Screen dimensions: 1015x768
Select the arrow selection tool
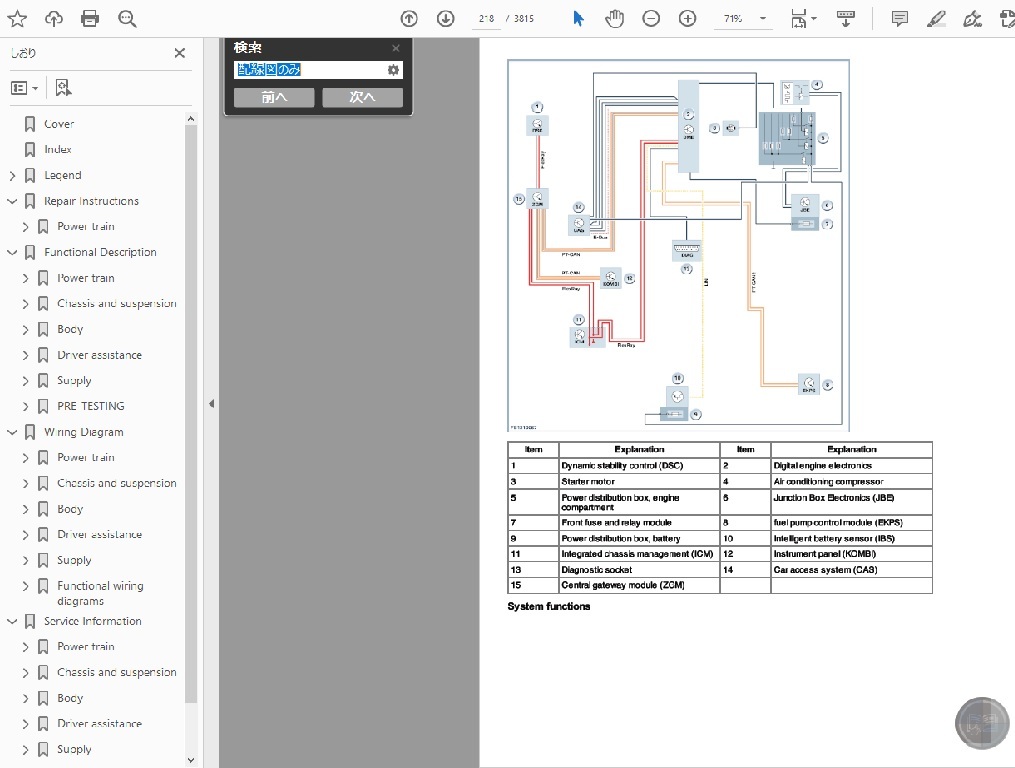578,19
